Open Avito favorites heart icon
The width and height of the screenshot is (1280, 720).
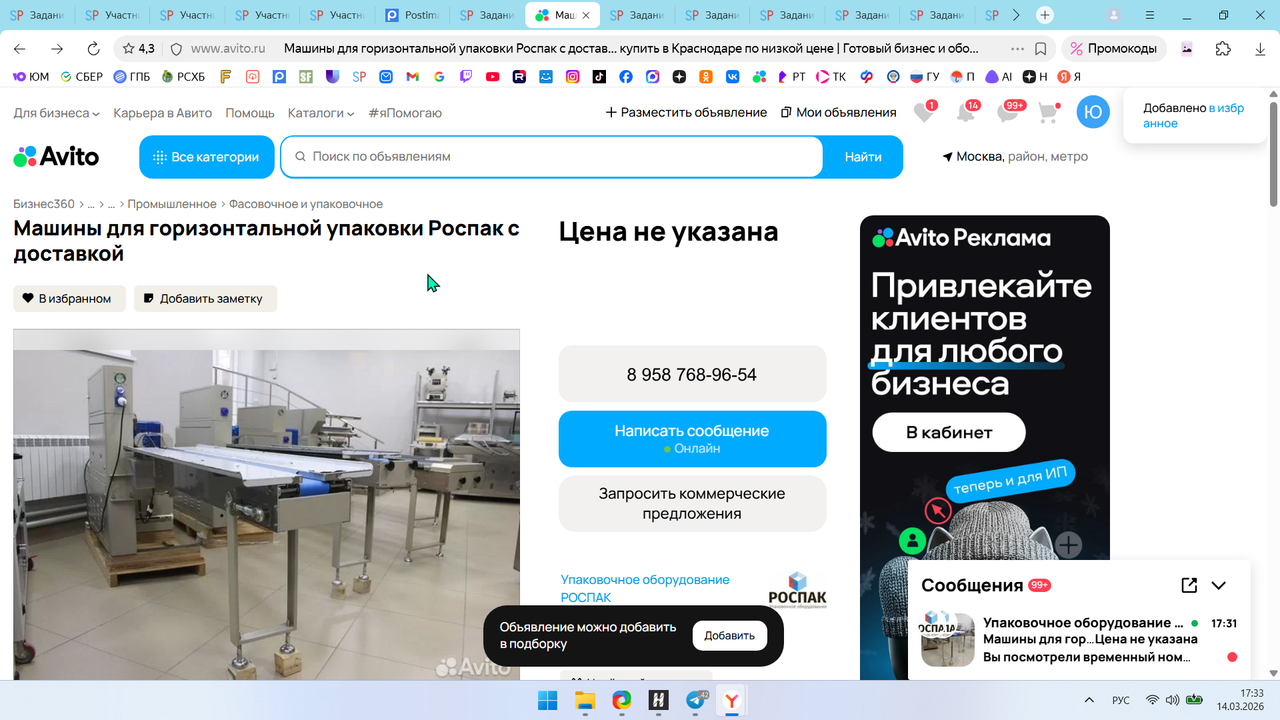coord(924,113)
